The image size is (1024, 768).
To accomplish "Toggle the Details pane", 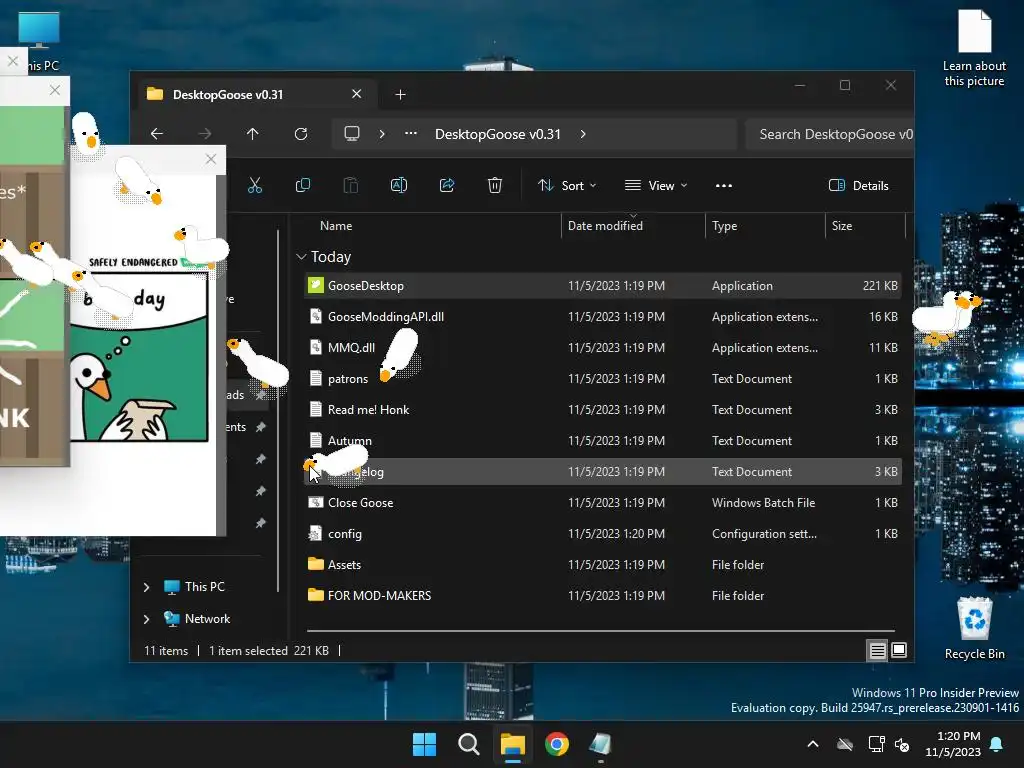I will point(859,185).
